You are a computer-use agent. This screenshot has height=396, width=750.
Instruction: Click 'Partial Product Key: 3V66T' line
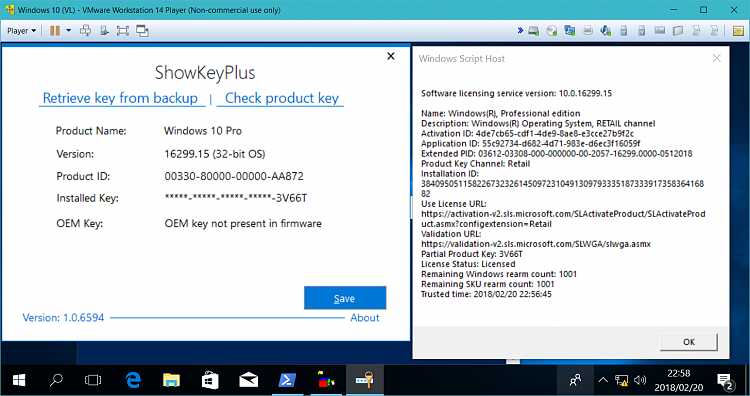click(472, 254)
